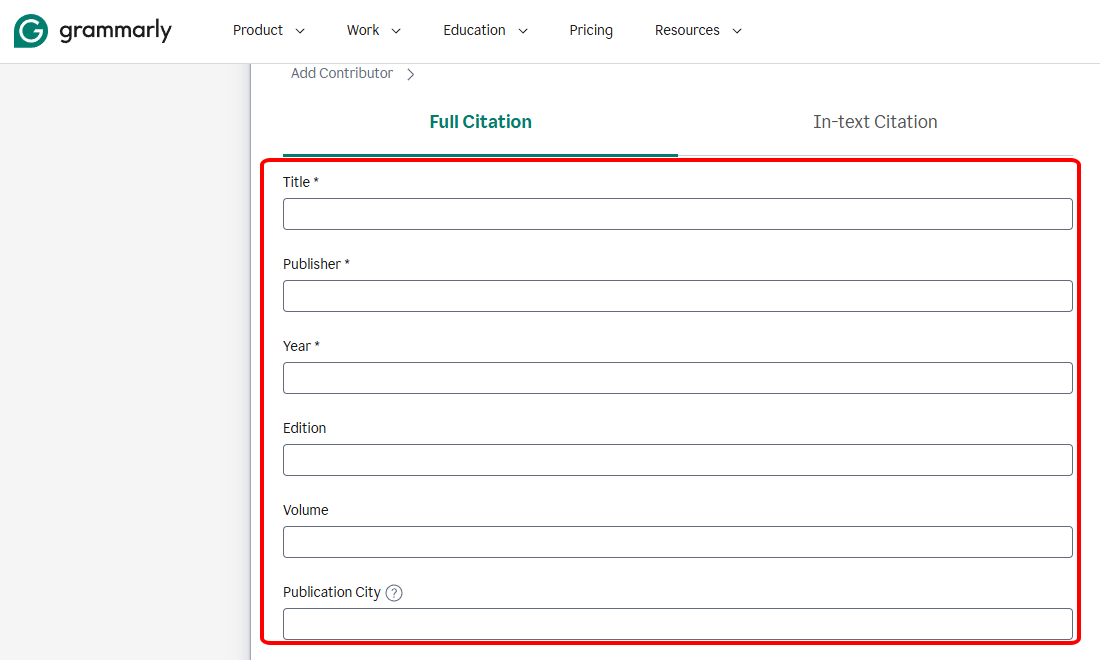Image resolution: width=1100 pixels, height=660 pixels.
Task: Open the Product dropdown menu
Action: [x=269, y=30]
